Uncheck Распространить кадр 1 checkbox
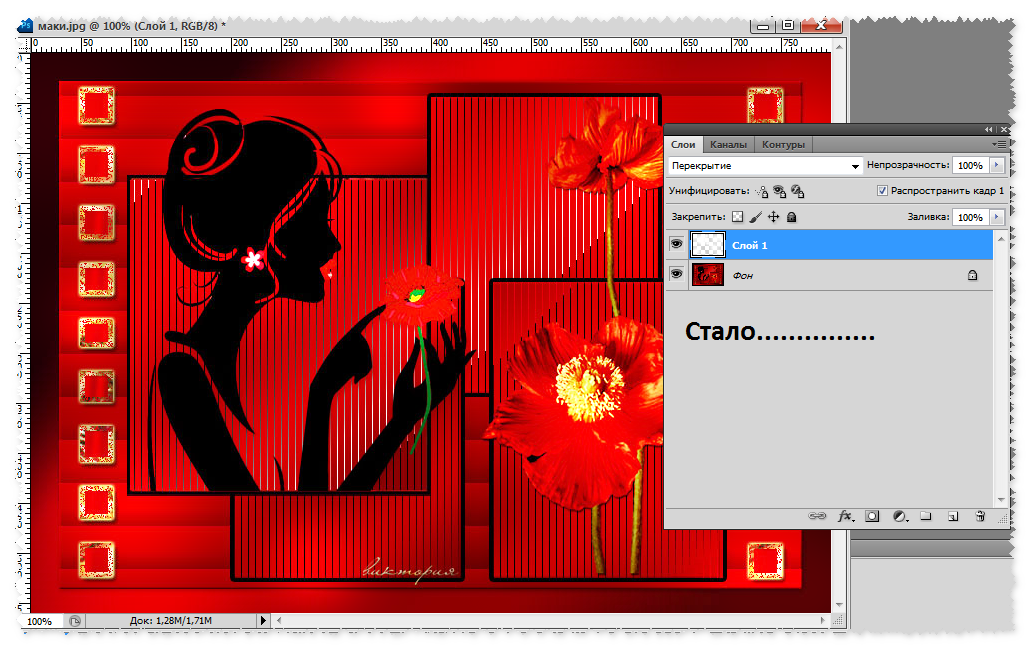Screen dimensions: 1032x651 882,191
